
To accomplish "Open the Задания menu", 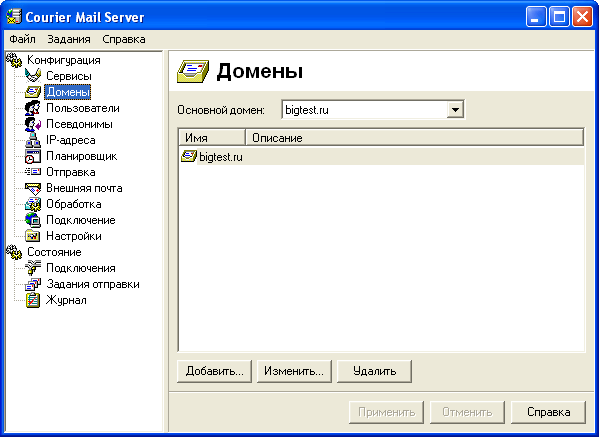I will 69,39.
